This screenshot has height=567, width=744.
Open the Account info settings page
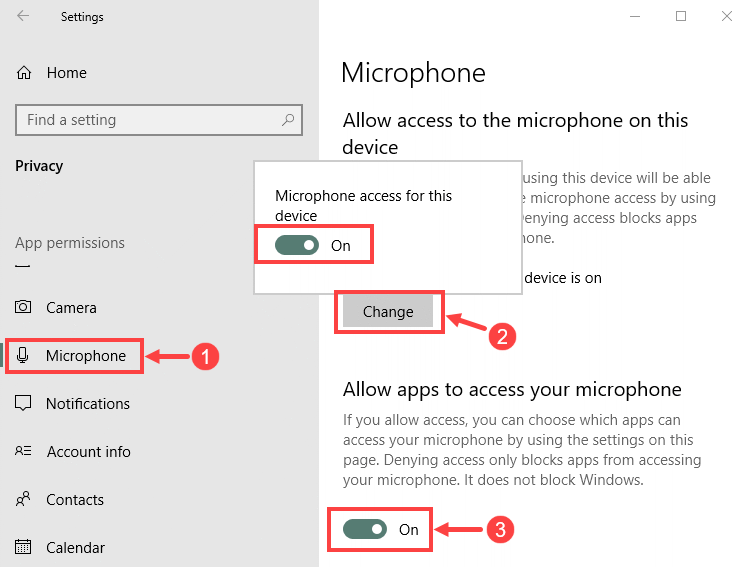88,452
